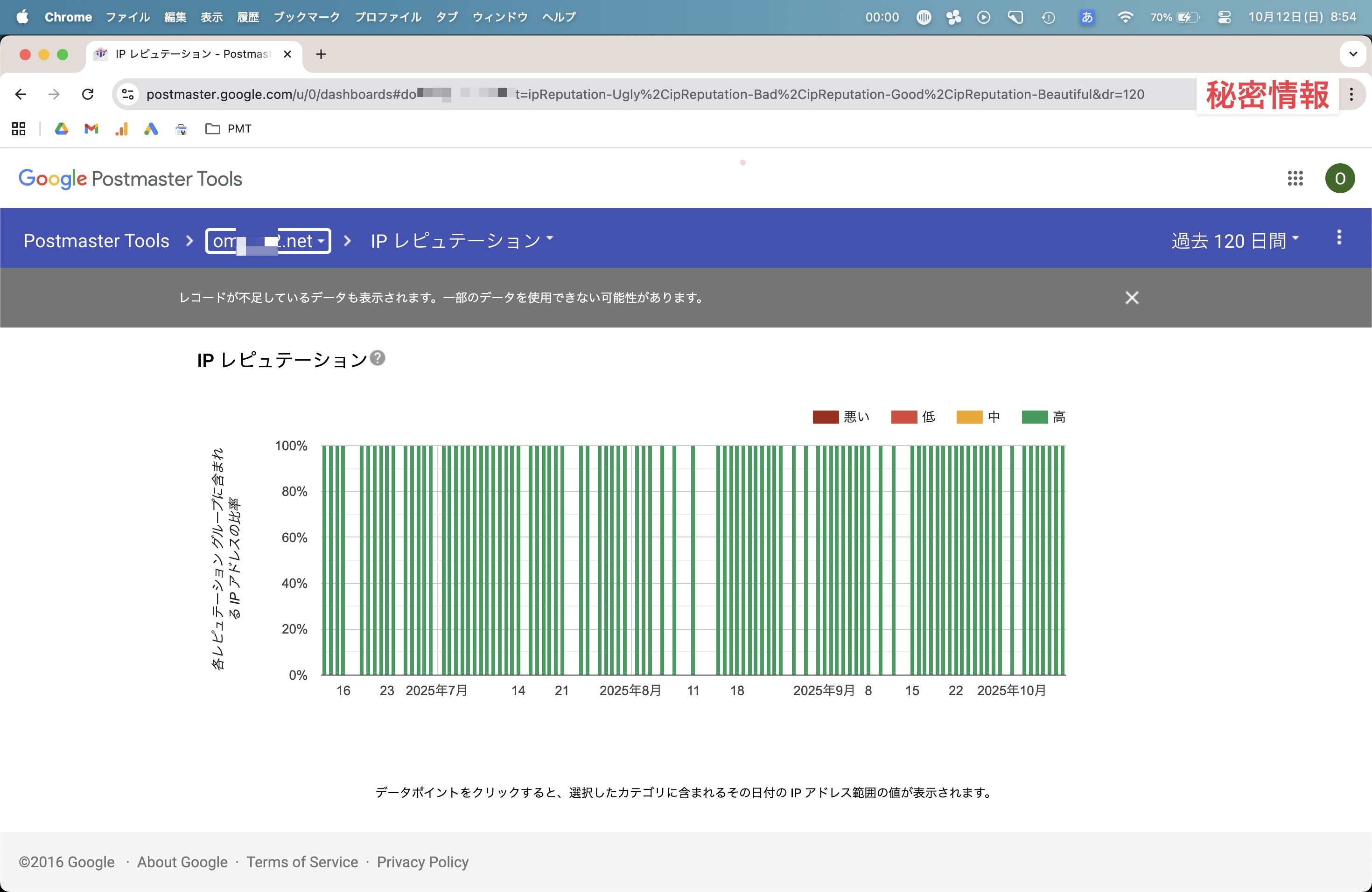Screen dimensions: 1372x892
Task: Open the ブックマーク menu in menu bar
Action: tap(306, 17)
